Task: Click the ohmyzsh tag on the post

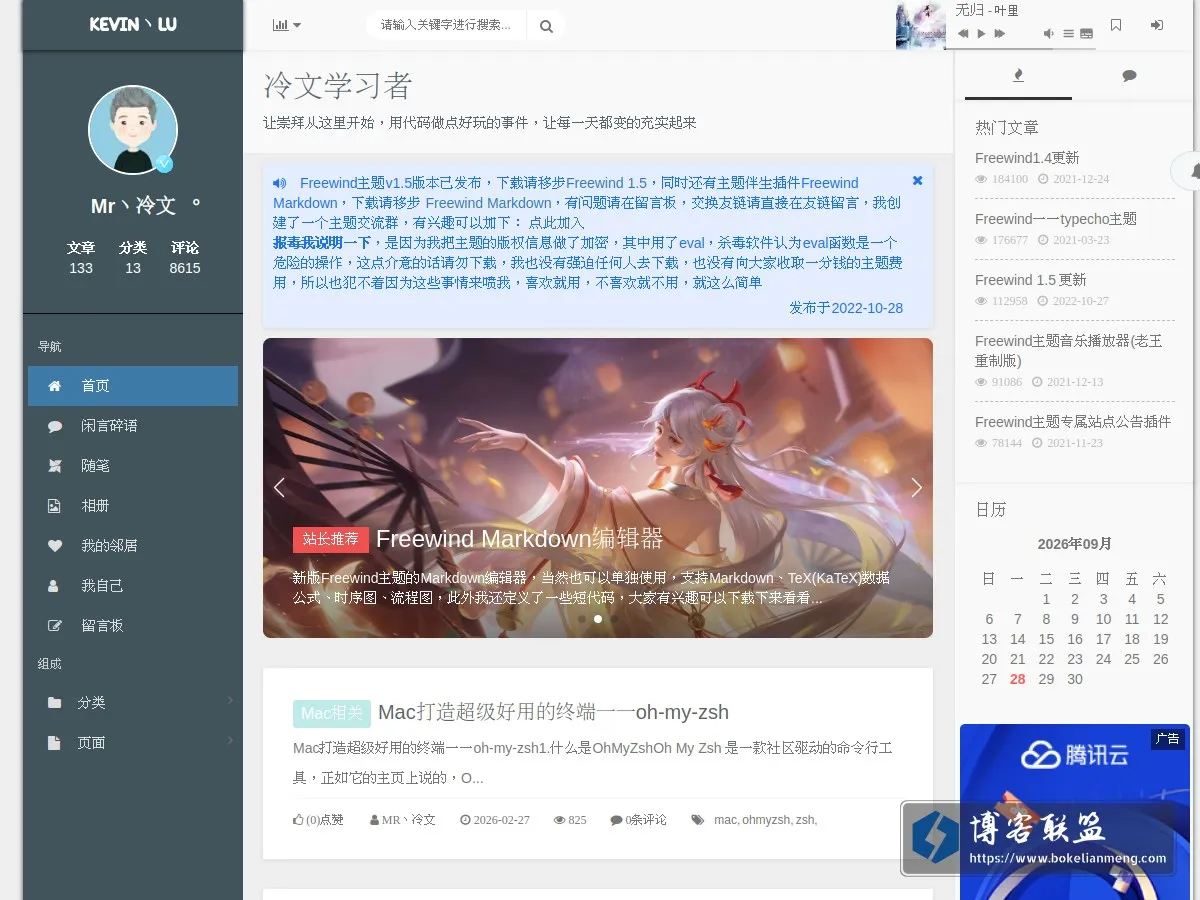Action: (766, 820)
